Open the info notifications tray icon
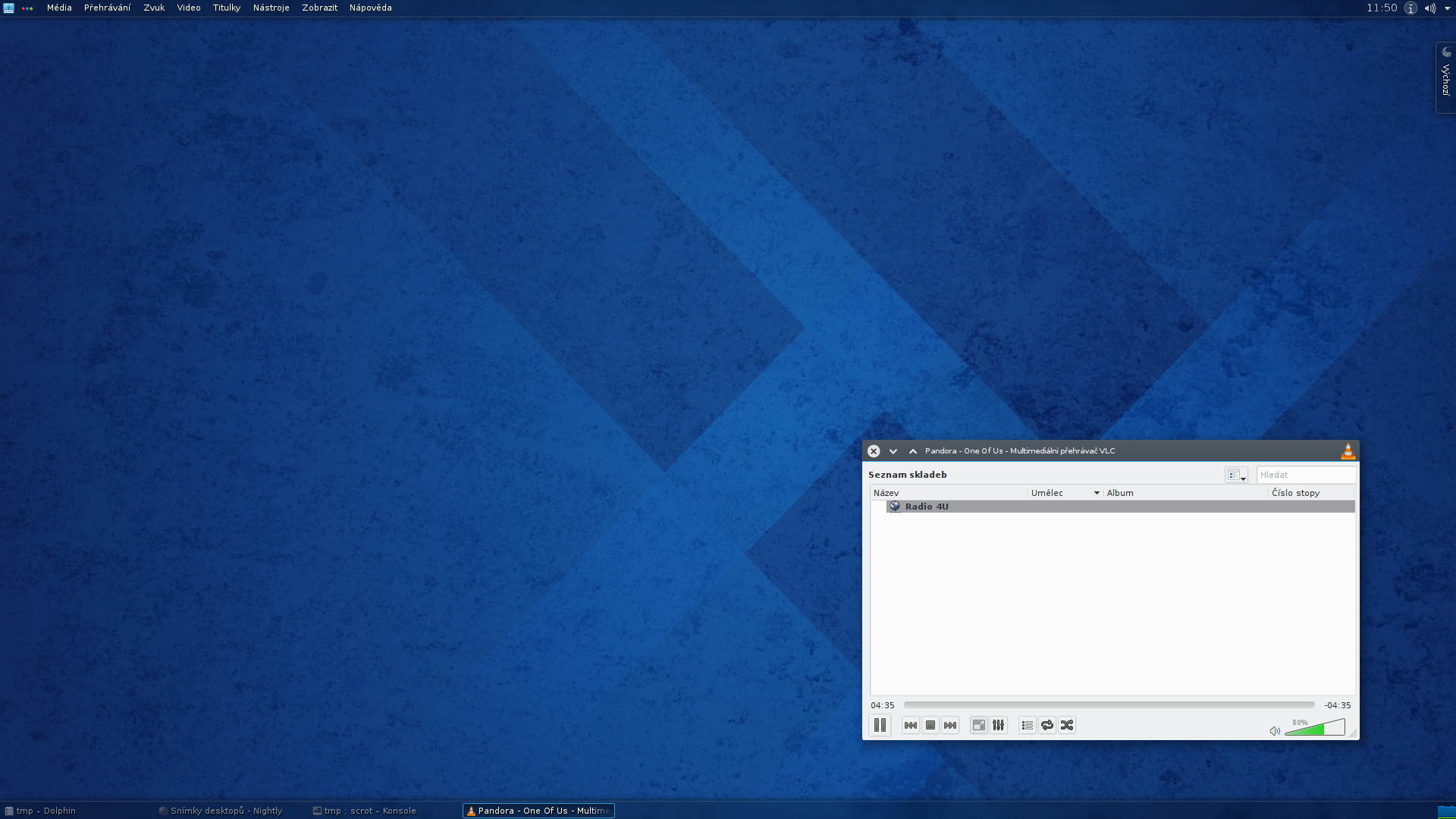The height and width of the screenshot is (819, 1456). tap(1410, 8)
